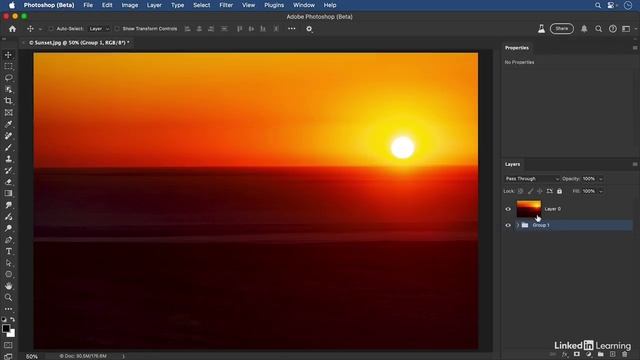Select the Frame tool
The height and width of the screenshot is (360, 640).
coord(8,113)
